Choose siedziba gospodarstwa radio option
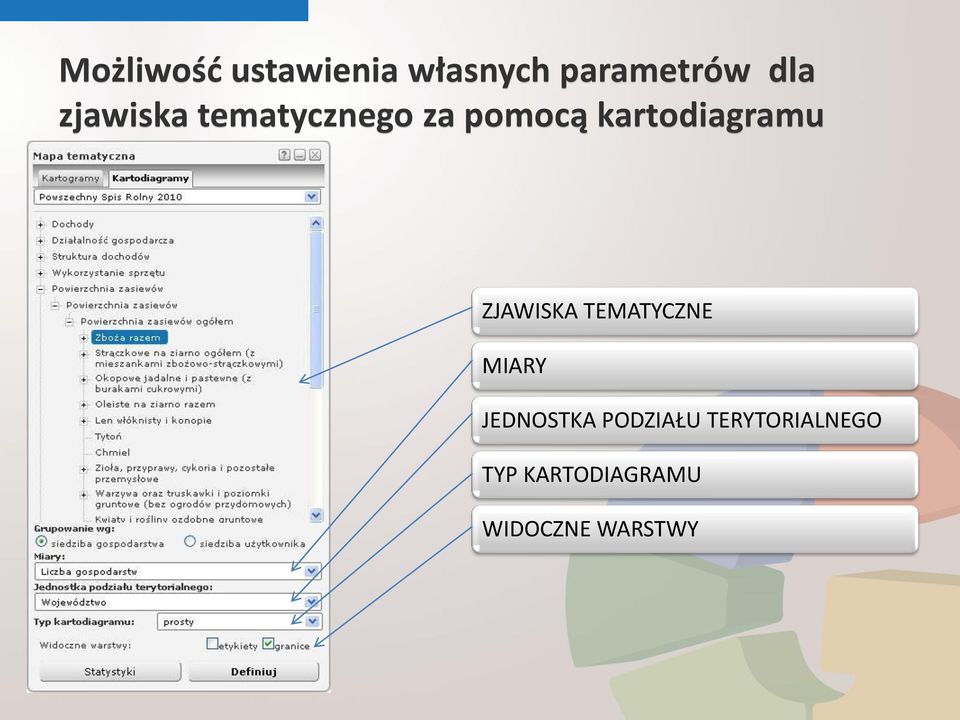 [41, 542]
